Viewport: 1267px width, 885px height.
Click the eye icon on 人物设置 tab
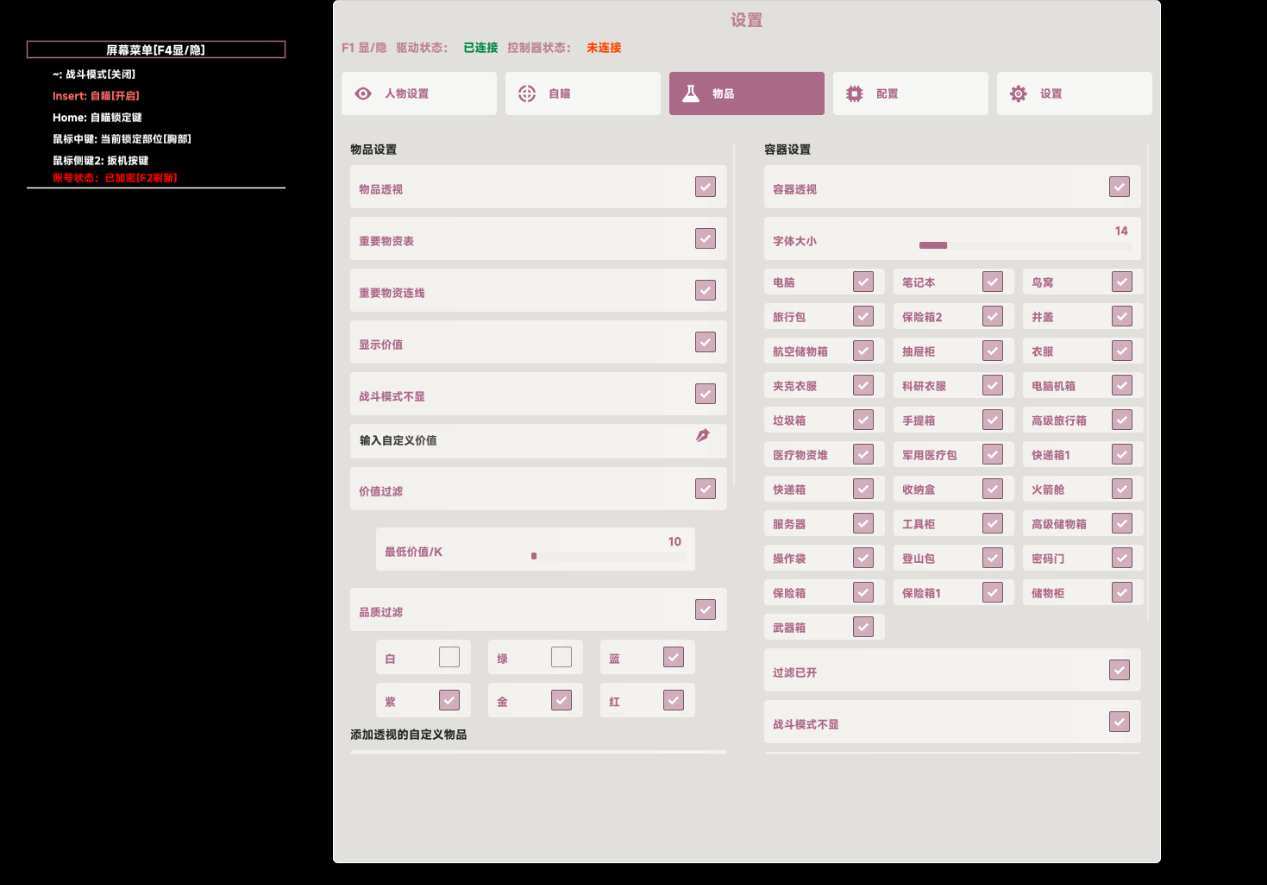click(x=364, y=94)
